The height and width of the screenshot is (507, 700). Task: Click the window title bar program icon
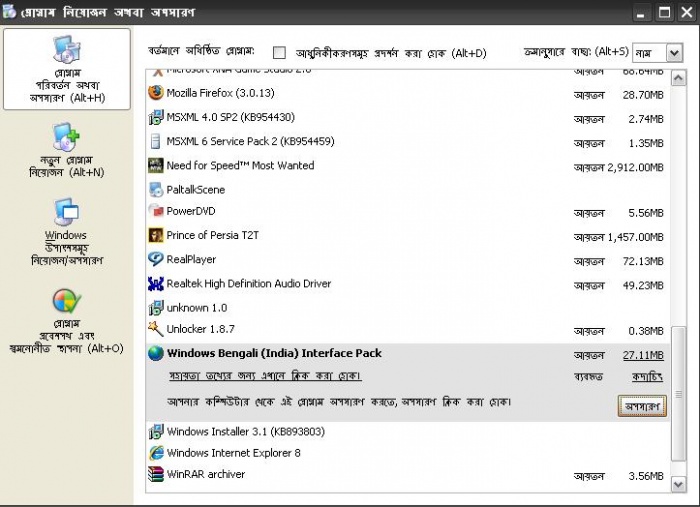(9, 12)
